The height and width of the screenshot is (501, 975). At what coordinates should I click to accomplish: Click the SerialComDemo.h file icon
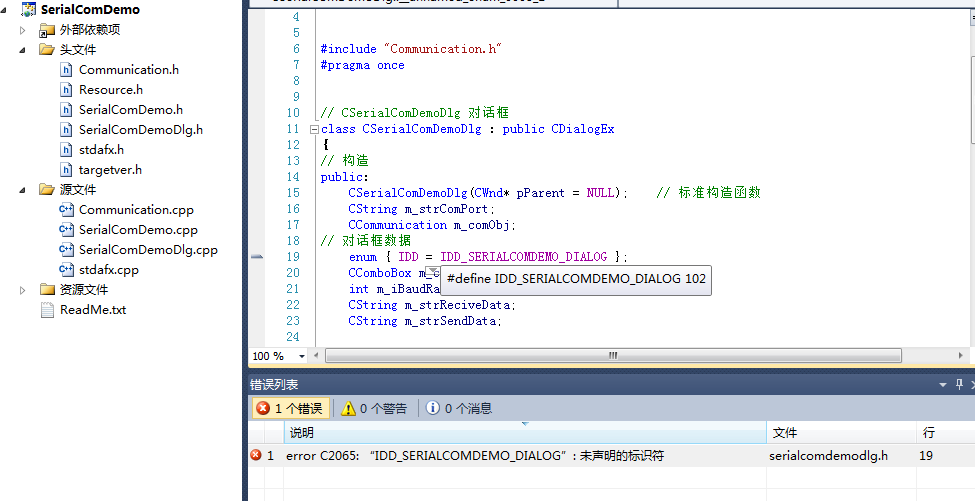(x=66, y=109)
